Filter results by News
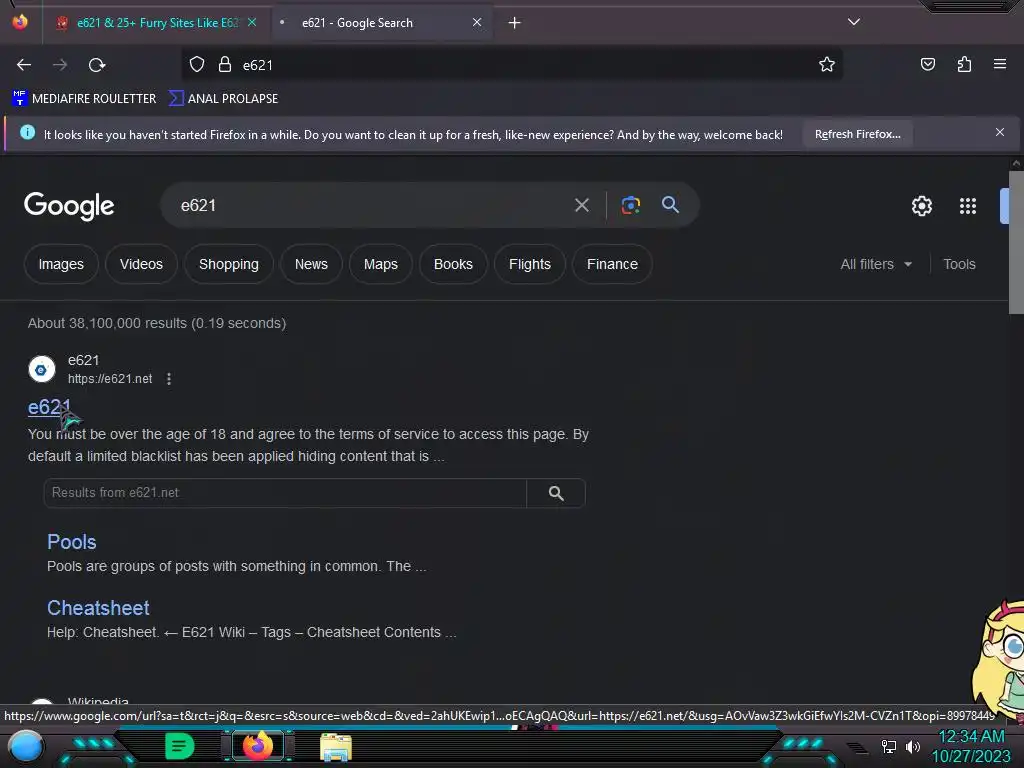 [311, 264]
